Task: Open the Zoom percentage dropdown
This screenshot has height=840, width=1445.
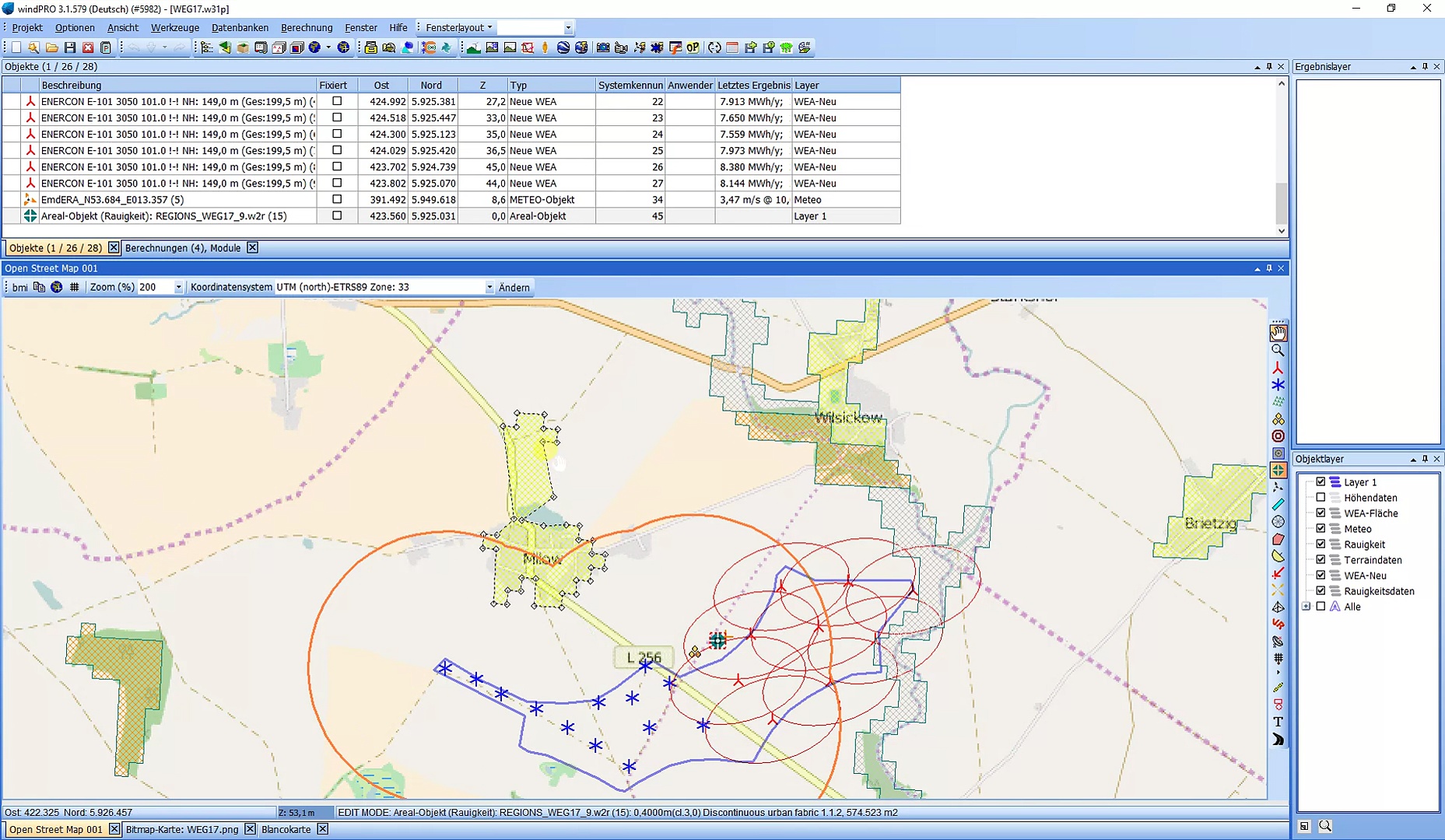Action: pos(178,287)
